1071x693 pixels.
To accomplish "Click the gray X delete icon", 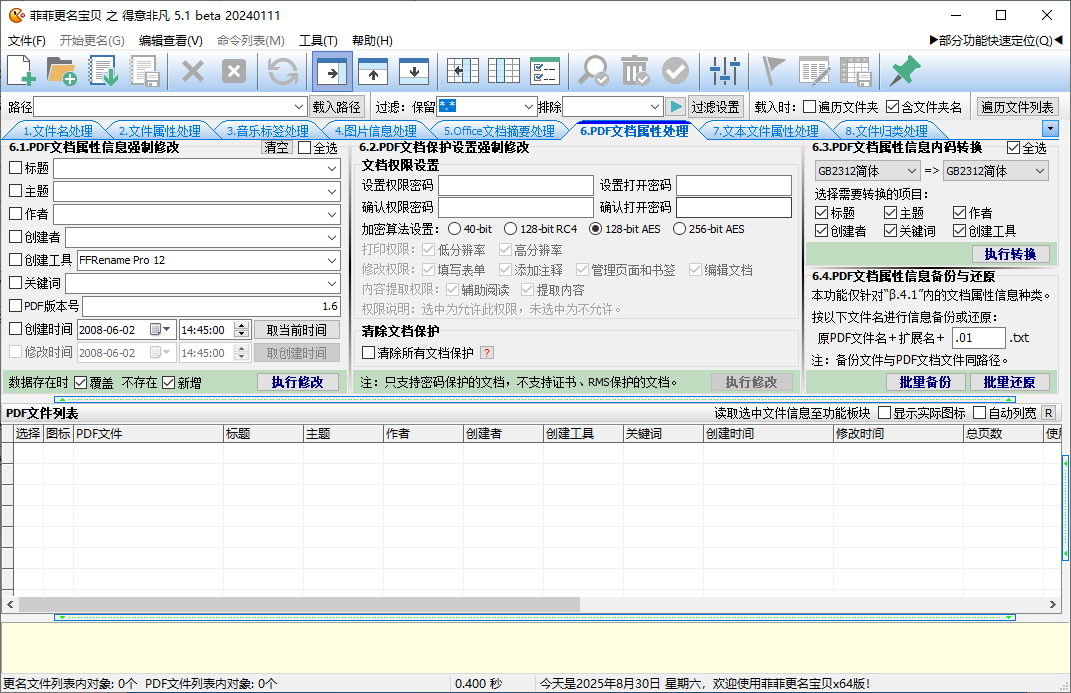I will 192,71.
